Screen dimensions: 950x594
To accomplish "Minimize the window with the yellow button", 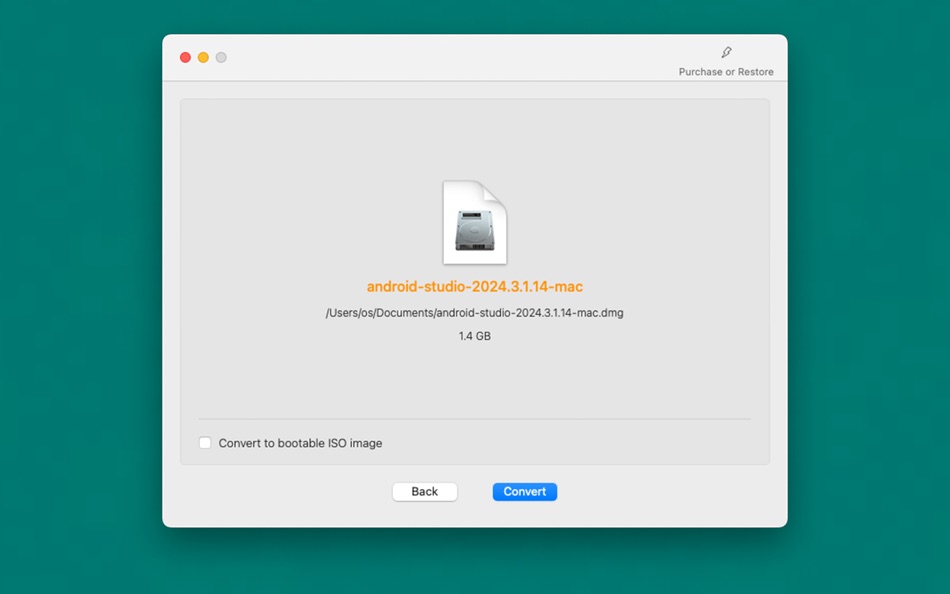I will [x=204, y=58].
